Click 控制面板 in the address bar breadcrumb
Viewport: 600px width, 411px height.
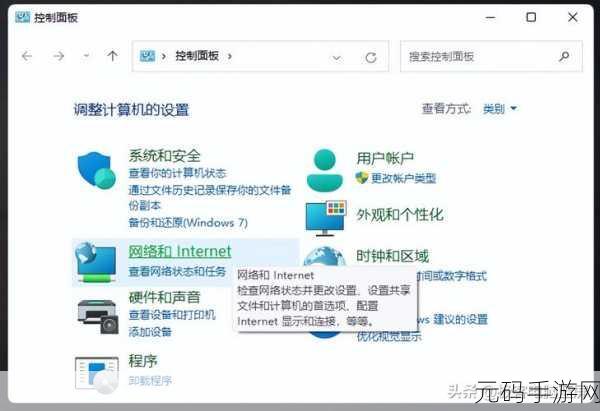[197, 56]
